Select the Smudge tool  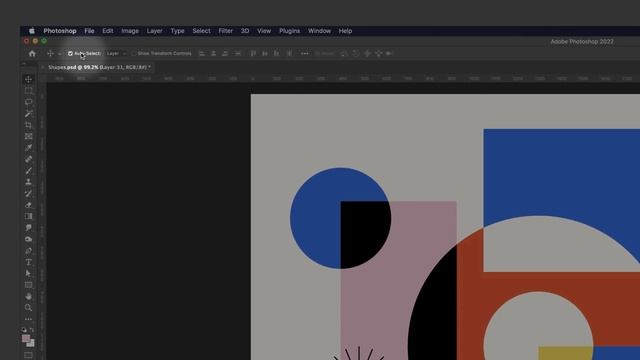28,228
